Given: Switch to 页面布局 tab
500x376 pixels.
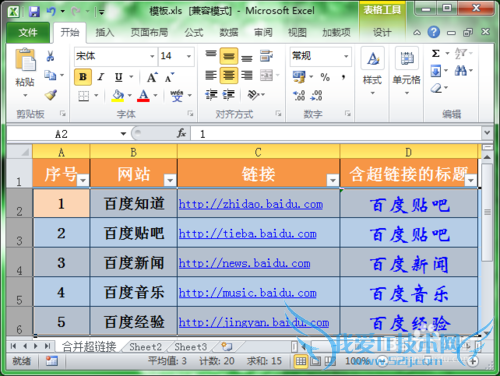Looking at the screenshot, I should [x=149, y=33].
